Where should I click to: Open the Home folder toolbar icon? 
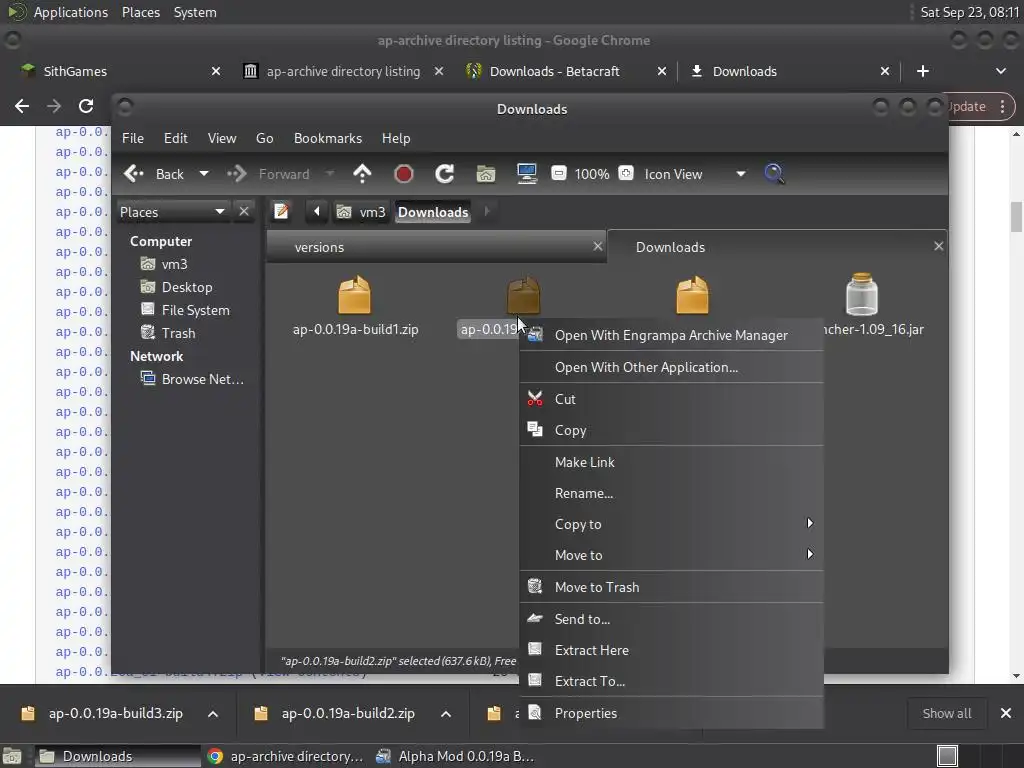click(x=485, y=174)
